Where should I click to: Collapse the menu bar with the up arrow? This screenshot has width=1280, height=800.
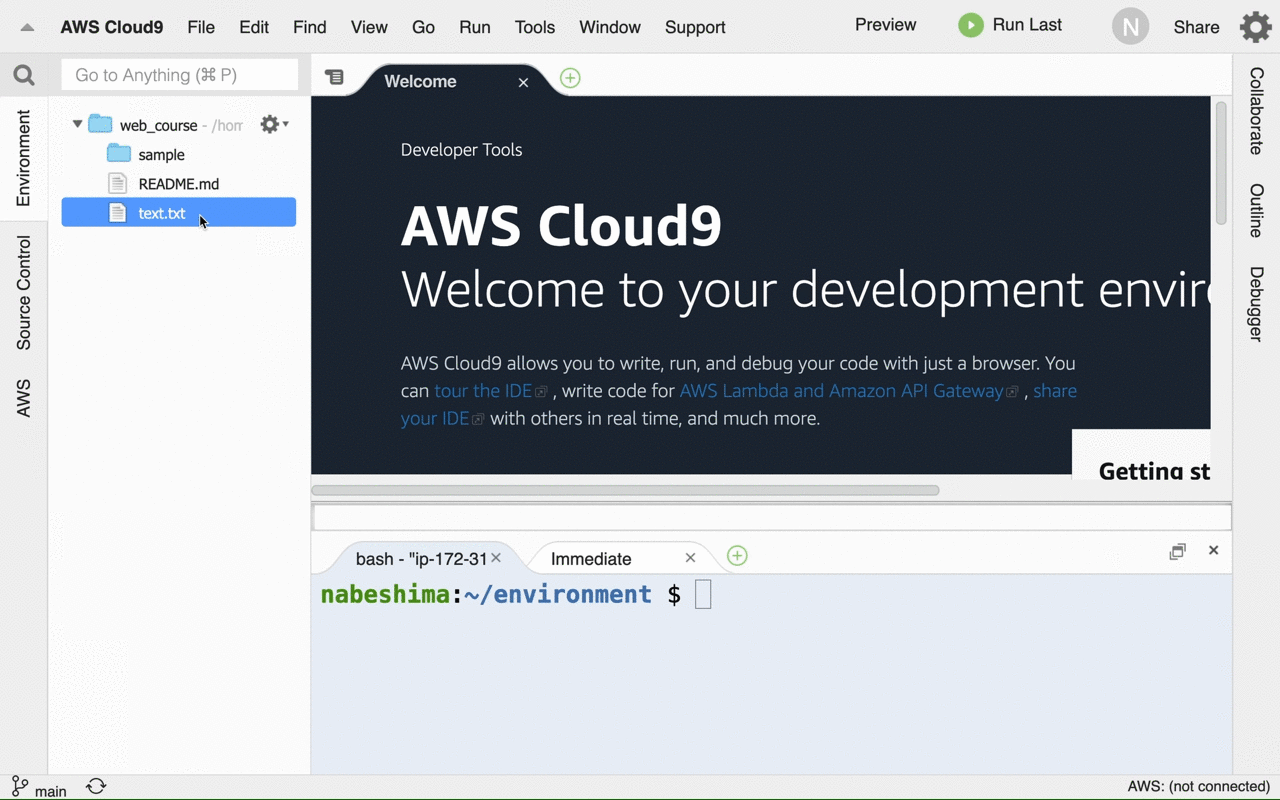pyautogui.click(x=27, y=28)
